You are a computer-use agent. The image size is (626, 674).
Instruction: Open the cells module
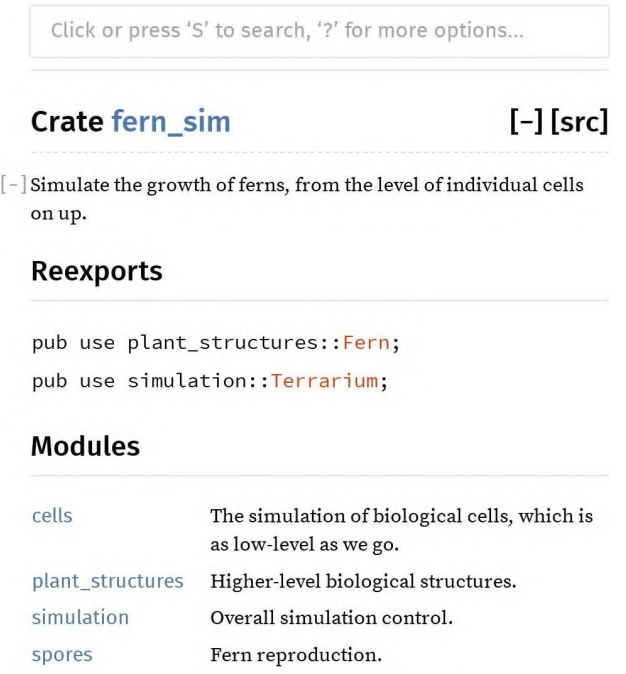[52, 516]
